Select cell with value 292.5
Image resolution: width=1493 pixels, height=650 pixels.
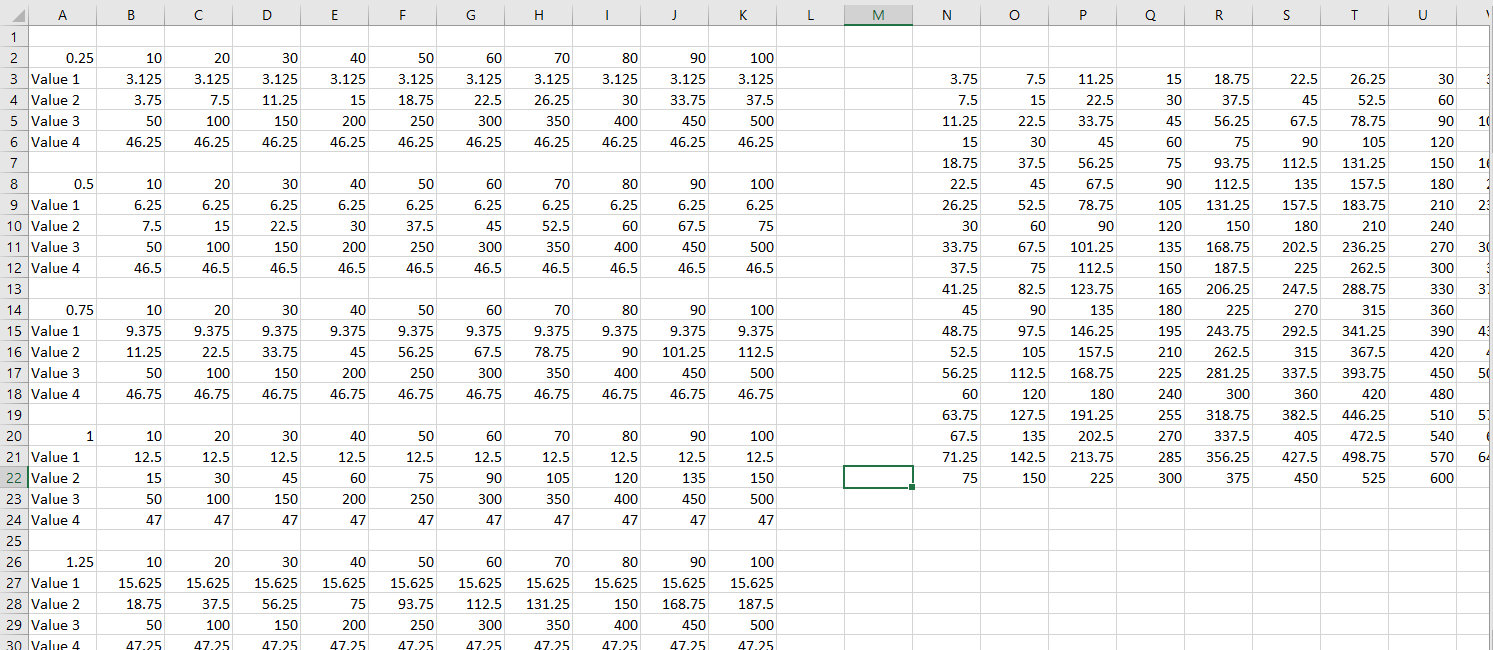pyautogui.click(x=1286, y=331)
